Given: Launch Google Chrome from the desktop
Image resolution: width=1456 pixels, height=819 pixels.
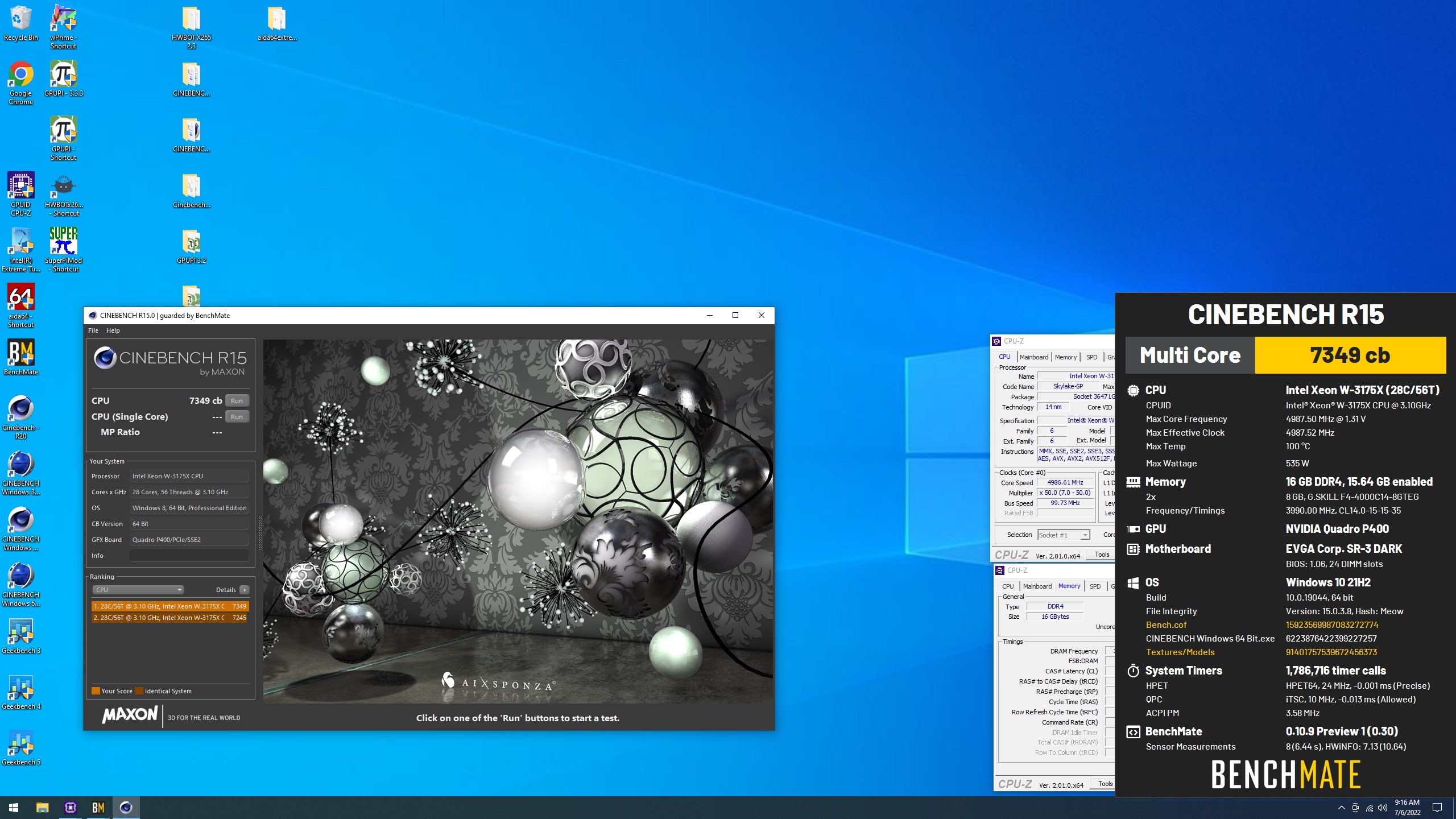Looking at the screenshot, I should (21, 83).
